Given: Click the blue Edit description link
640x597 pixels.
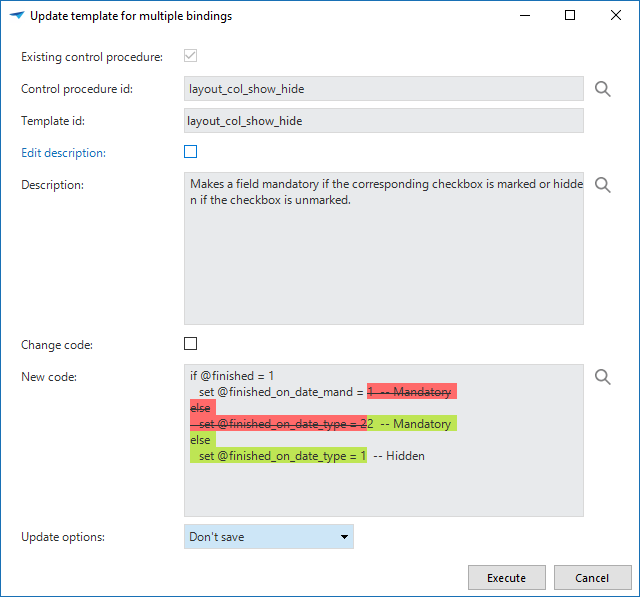Looking at the screenshot, I should coord(63,153).
